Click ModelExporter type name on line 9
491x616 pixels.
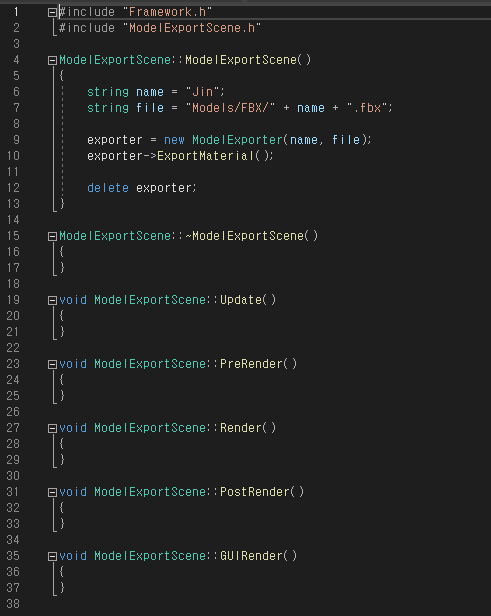coord(237,140)
